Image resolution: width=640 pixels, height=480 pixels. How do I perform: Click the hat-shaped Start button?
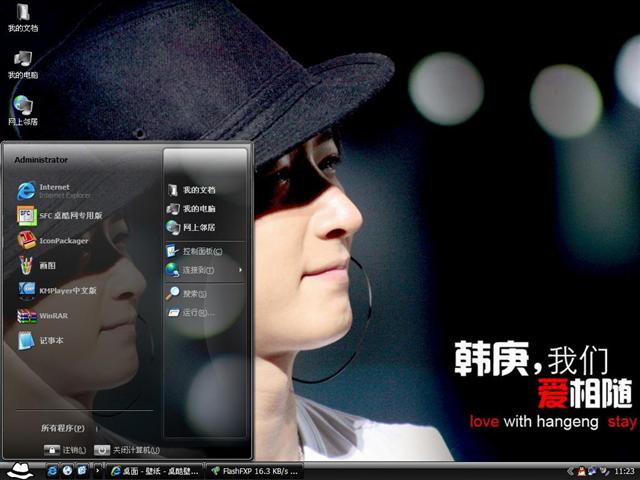point(20,471)
